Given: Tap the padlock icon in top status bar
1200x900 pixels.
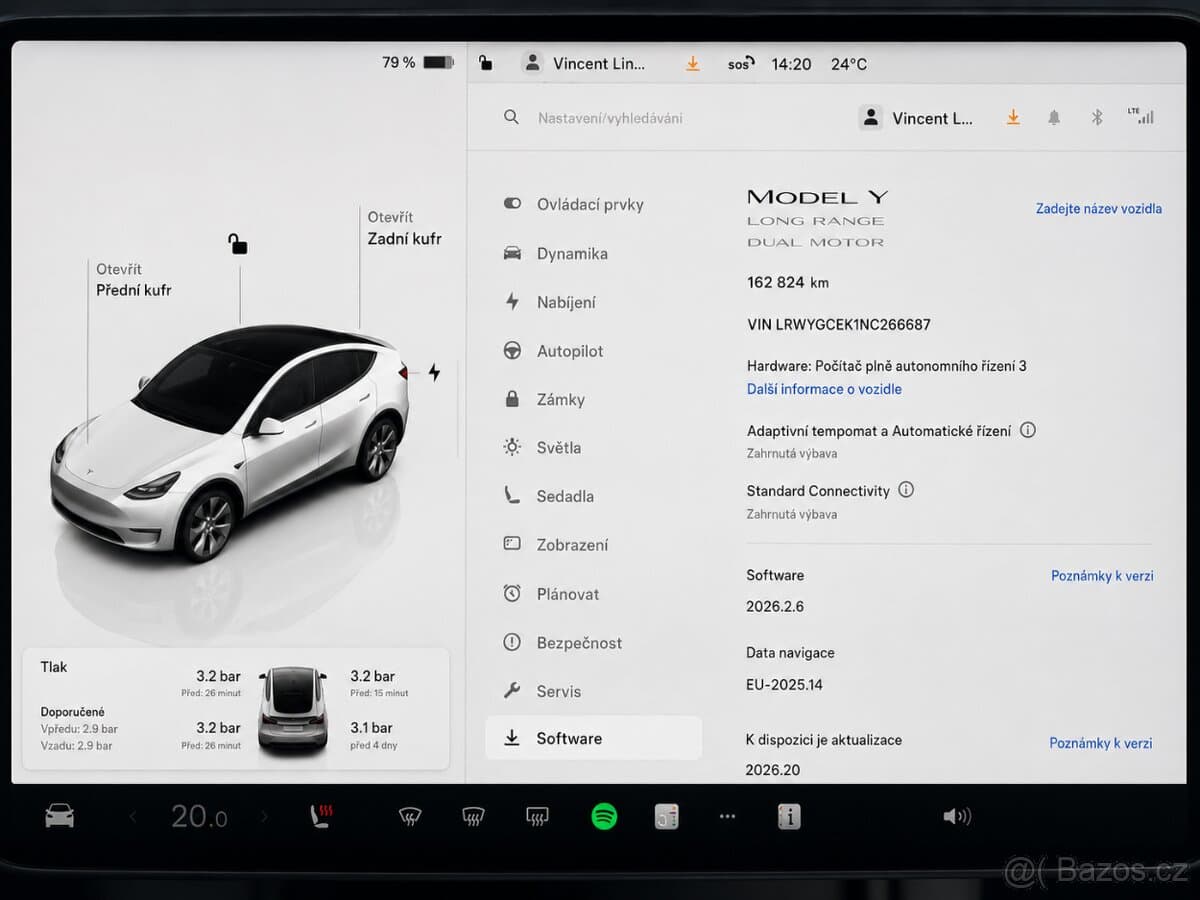Looking at the screenshot, I should (x=485, y=63).
